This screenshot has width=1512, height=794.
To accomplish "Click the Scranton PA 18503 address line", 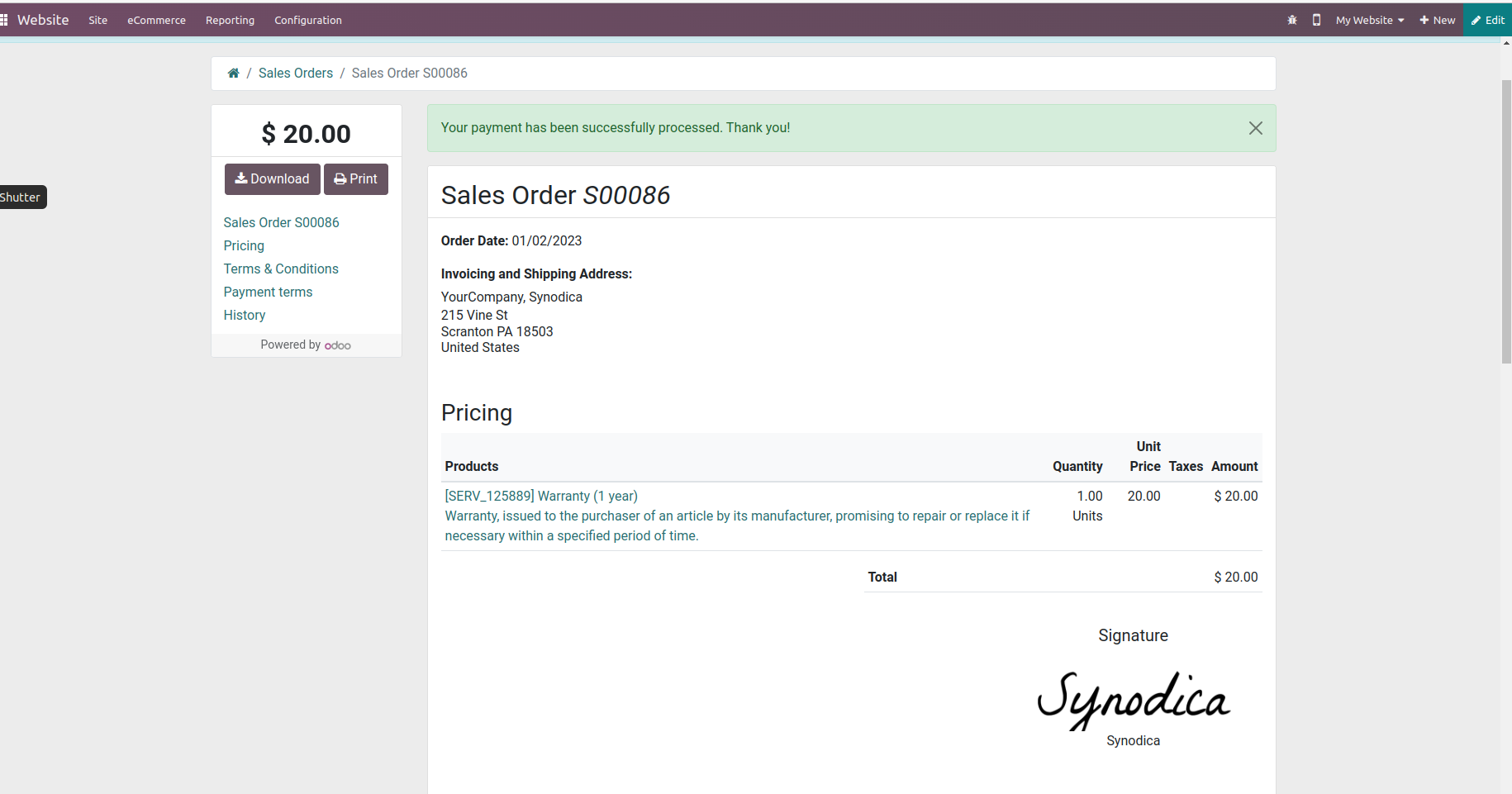I will (497, 331).
